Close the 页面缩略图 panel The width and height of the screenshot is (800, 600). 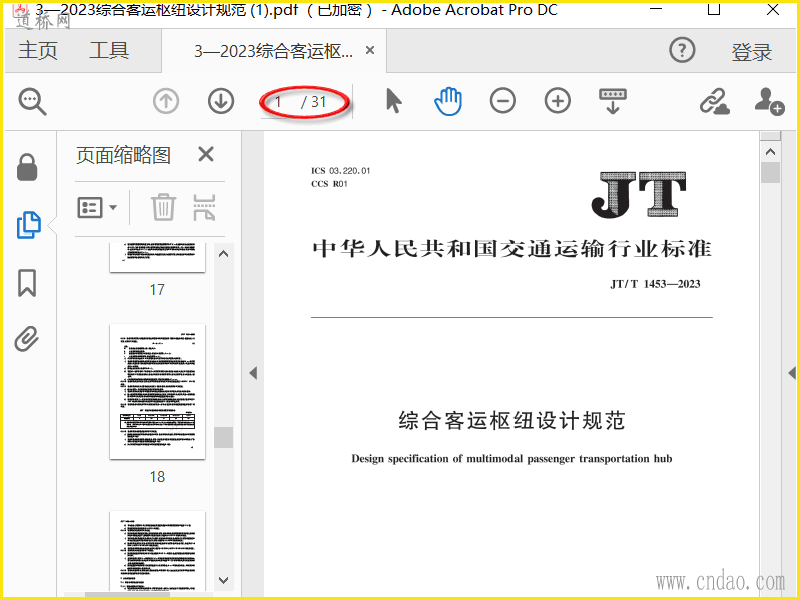point(206,154)
